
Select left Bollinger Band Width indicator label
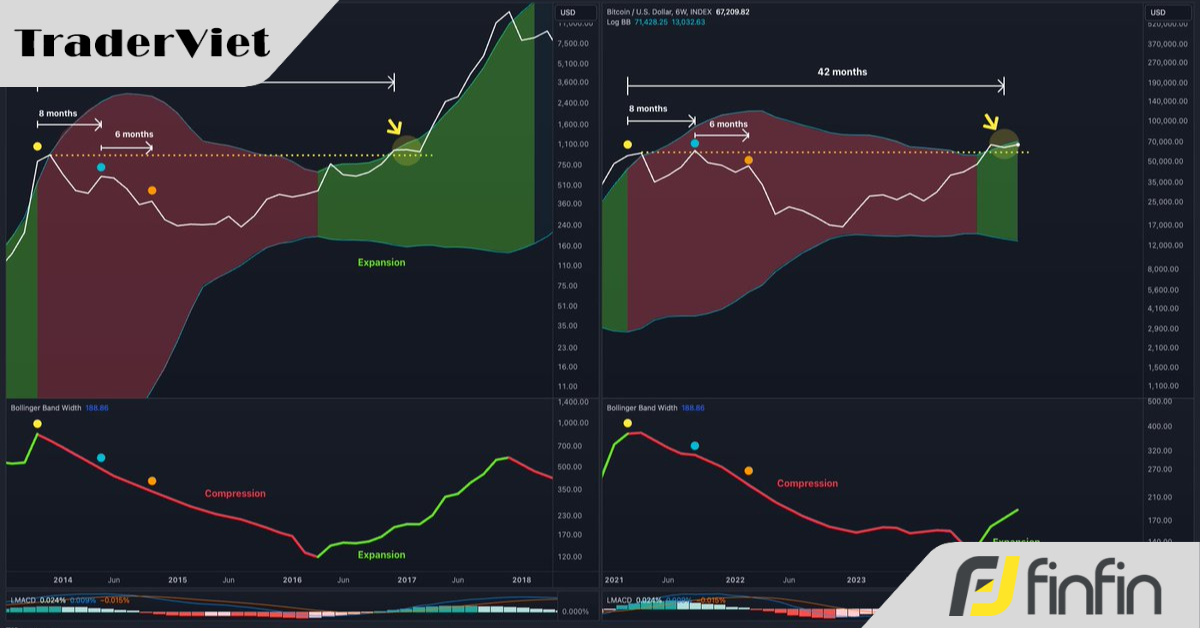[48, 408]
